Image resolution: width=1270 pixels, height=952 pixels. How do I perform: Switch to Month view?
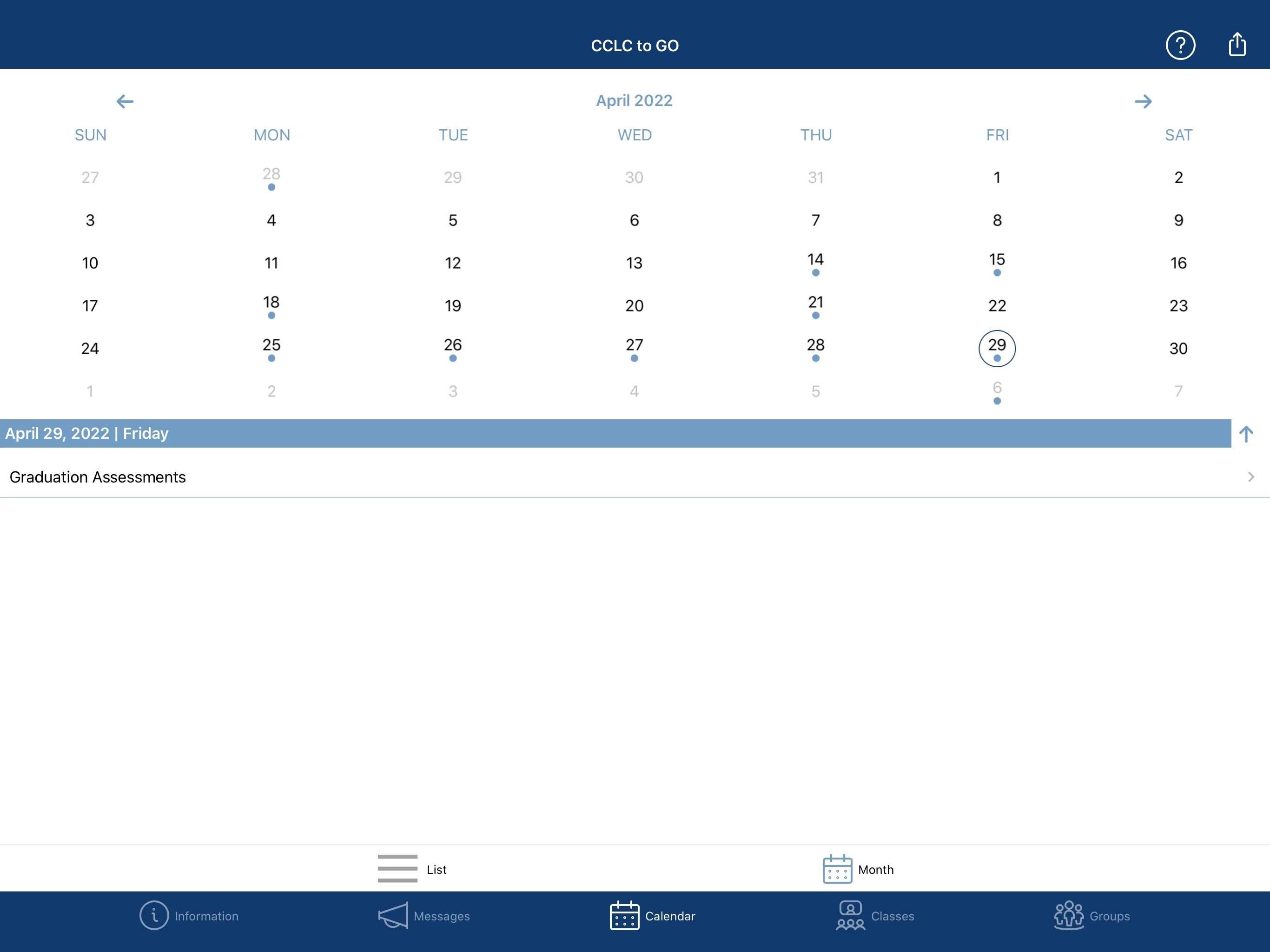tap(858, 869)
